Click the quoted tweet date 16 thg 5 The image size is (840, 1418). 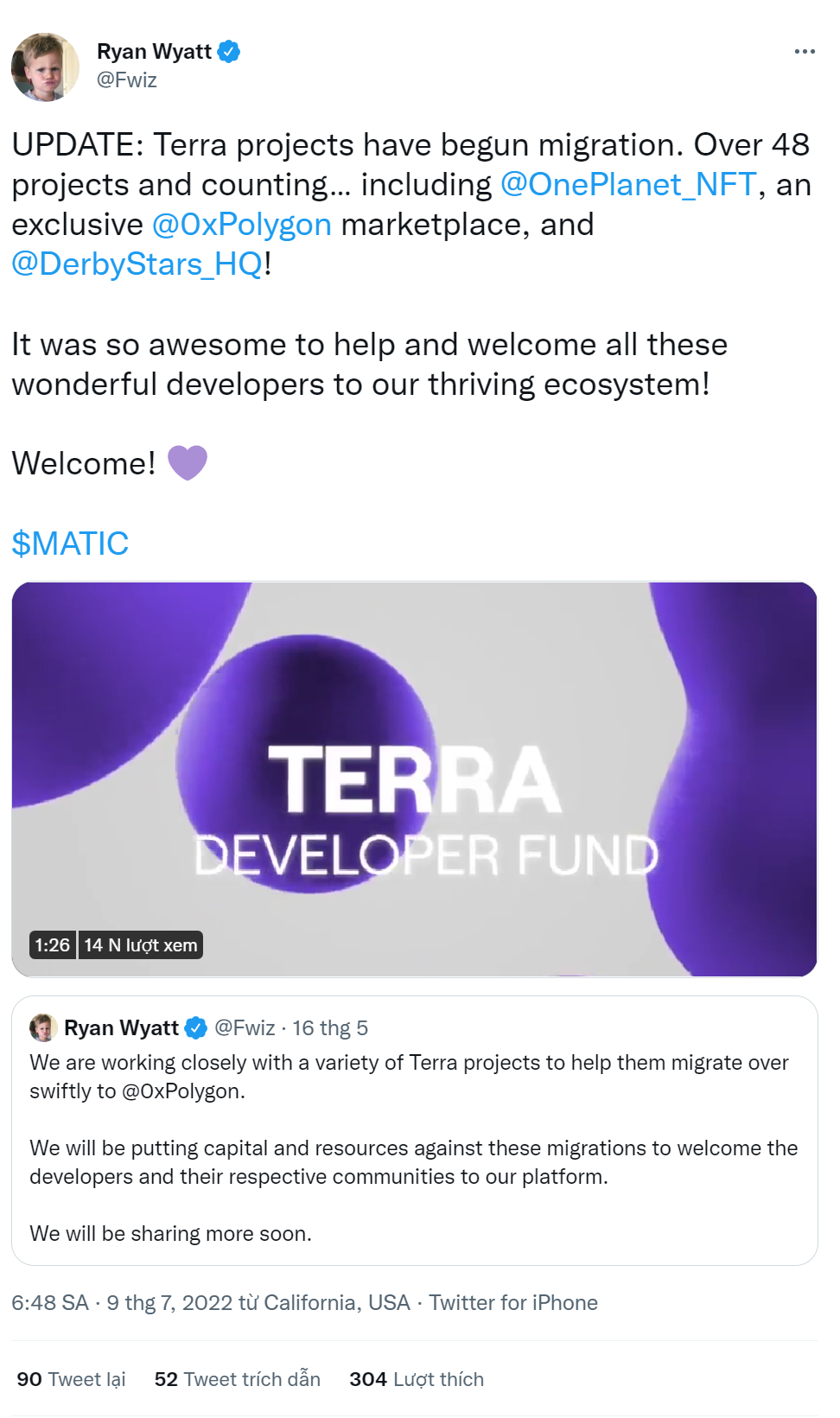pos(330,1027)
